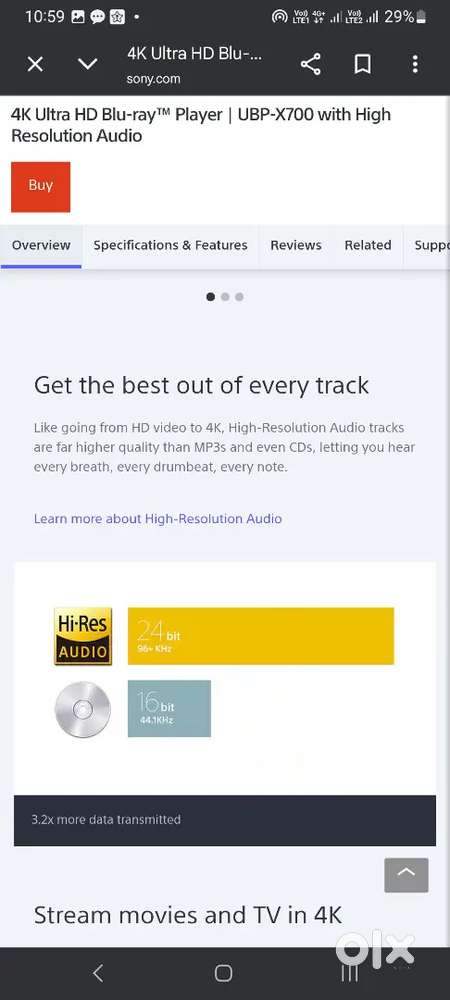This screenshot has width=450, height=1000.
Task: Open Learn more about High-Resolution Audio link
Action: point(157,518)
